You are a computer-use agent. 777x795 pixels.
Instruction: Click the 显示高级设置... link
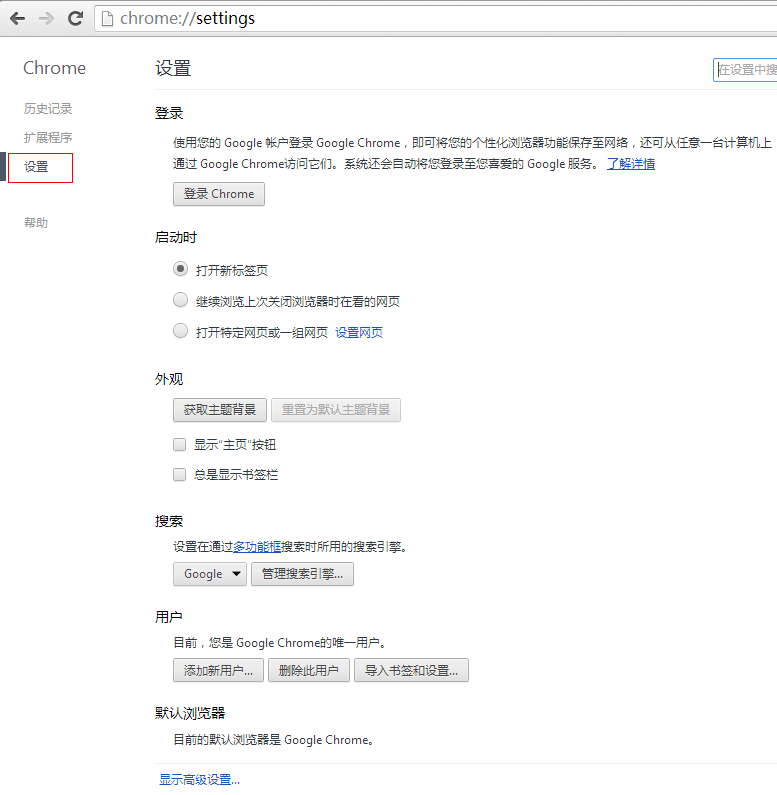tap(199, 780)
